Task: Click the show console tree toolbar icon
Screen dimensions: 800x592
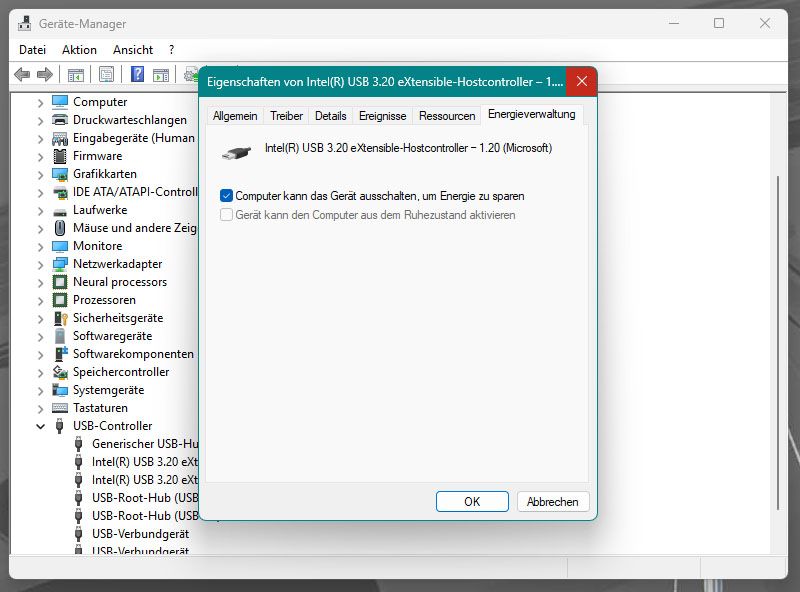Action: [x=76, y=75]
